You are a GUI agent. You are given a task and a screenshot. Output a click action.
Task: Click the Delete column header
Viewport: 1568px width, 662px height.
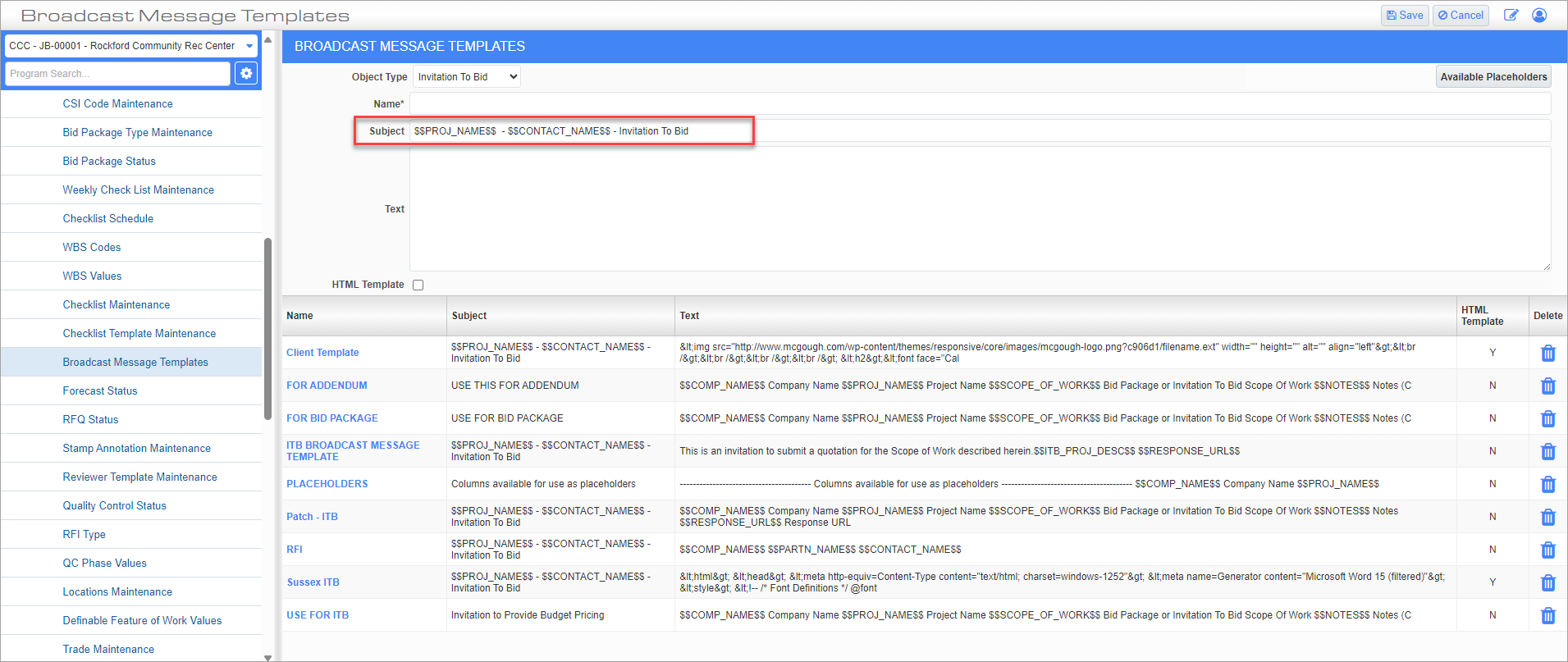pos(1547,316)
